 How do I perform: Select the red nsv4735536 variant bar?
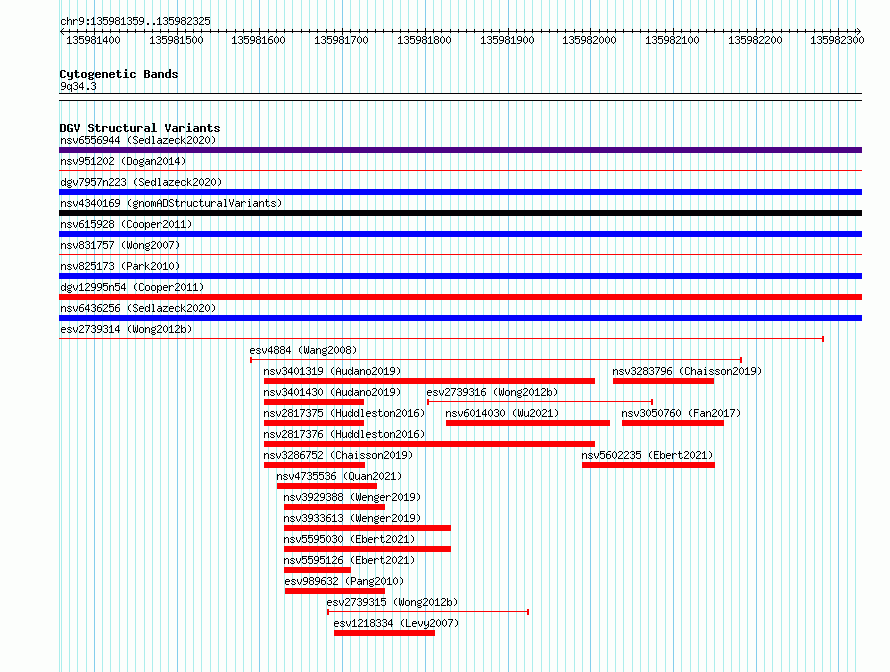[327, 486]
